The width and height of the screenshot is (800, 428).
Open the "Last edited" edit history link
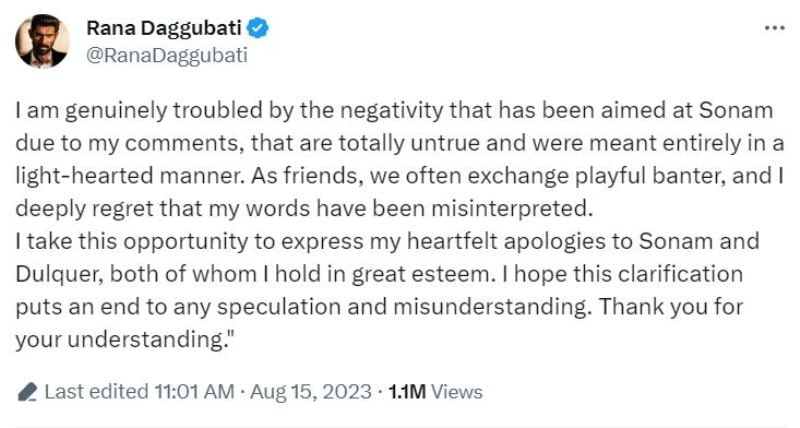93,392
